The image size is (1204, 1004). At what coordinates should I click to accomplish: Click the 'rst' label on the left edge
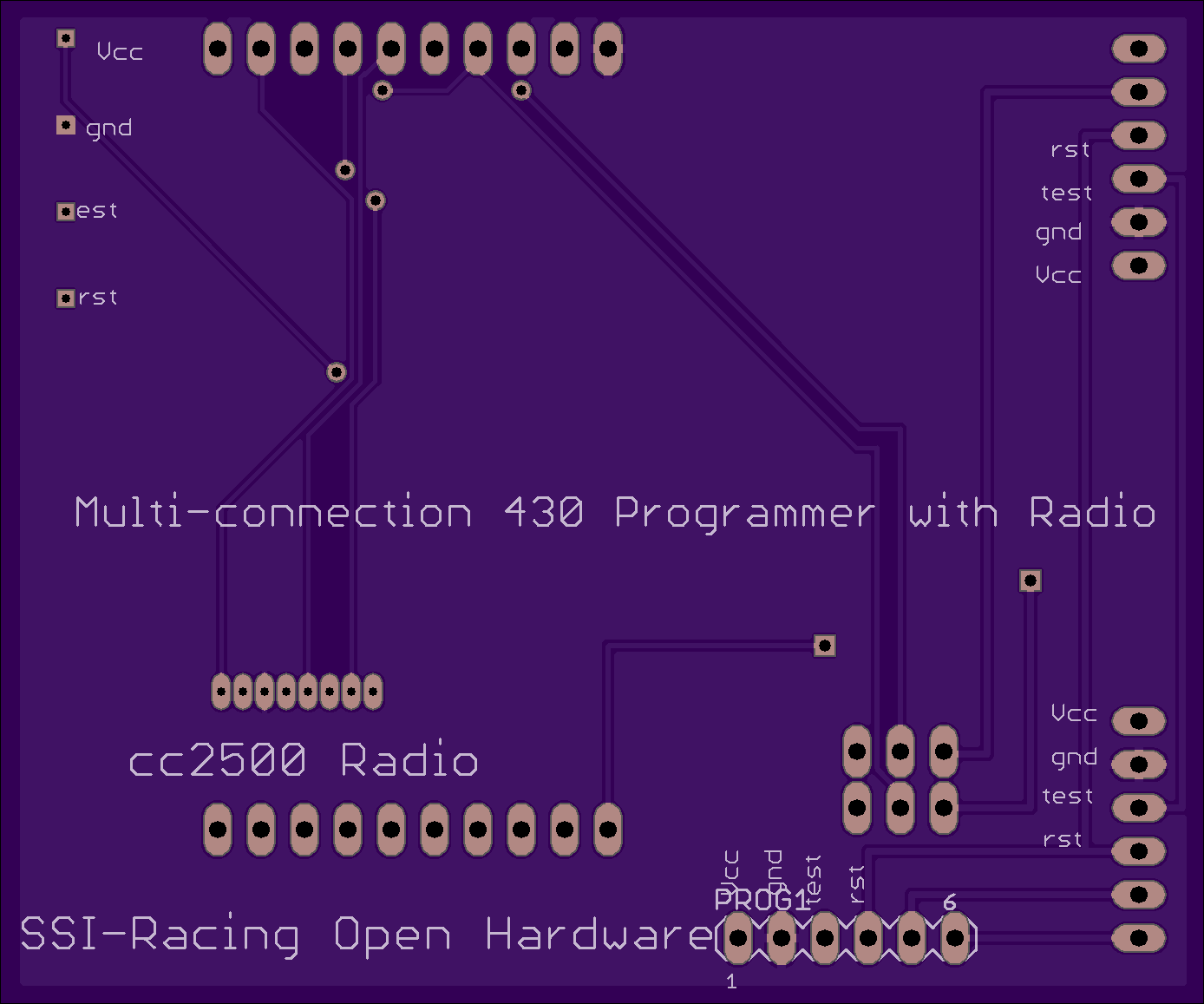point(97,298)
